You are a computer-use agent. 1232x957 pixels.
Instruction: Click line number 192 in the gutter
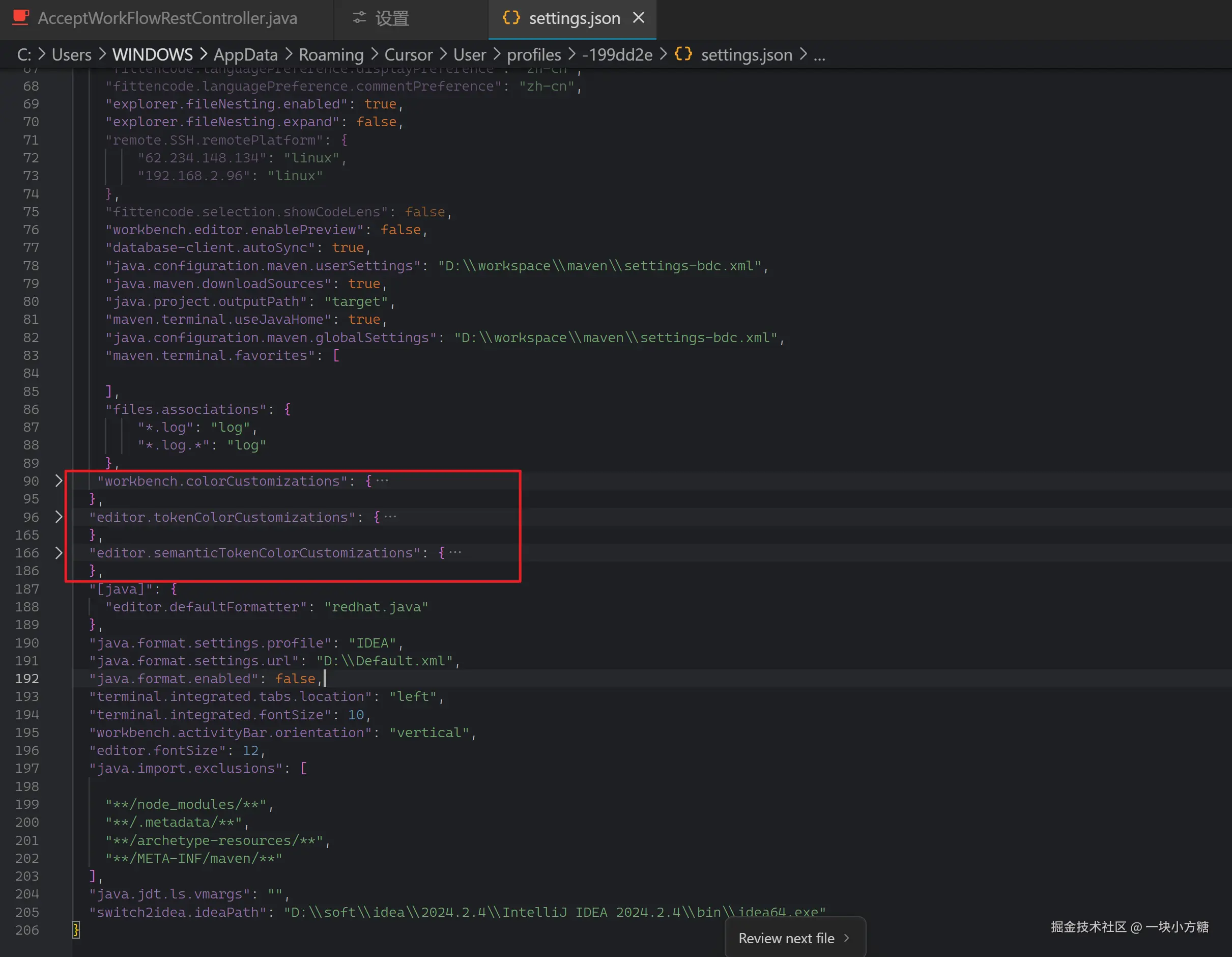point(27,679)
